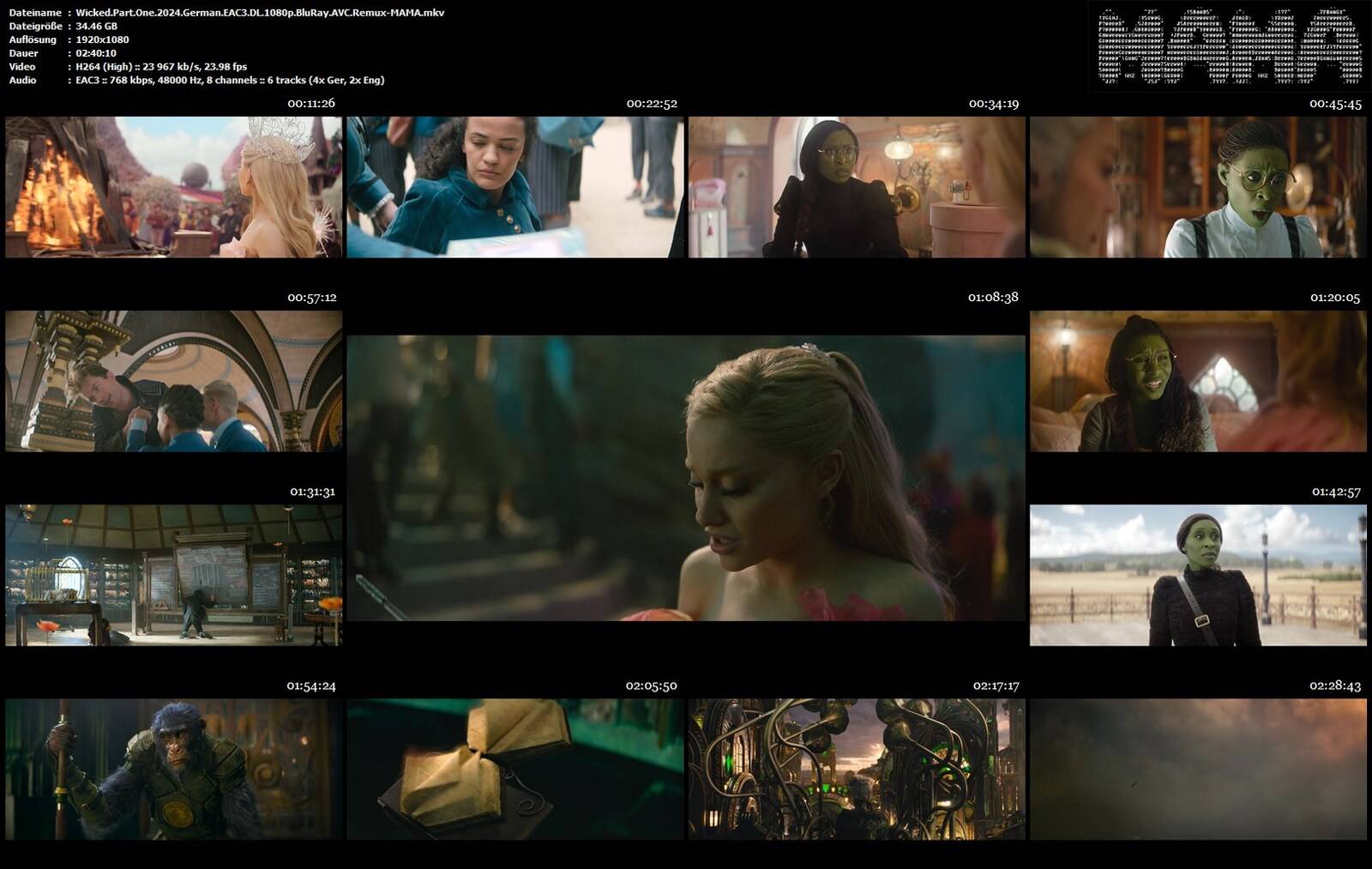Open the large center frame at 01:08:38
This screenshot has height=869, width=1372.
pos(686,478)
